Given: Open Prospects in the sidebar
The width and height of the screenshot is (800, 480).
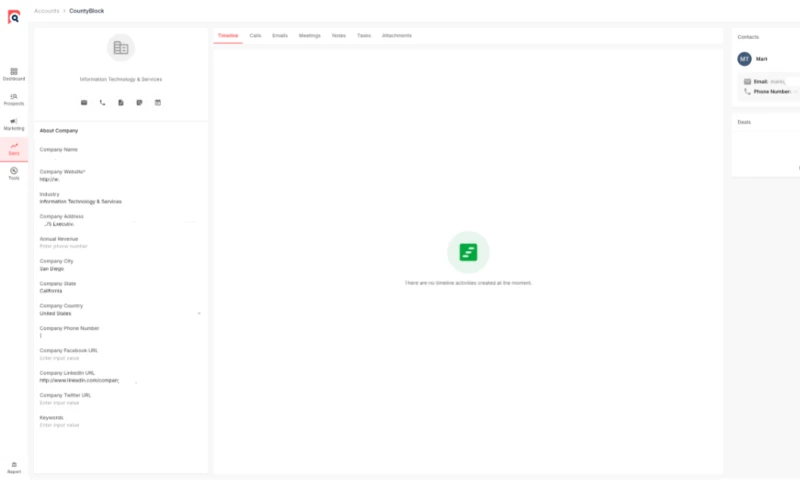Looking at the screenshot, I should pyautogui.click(x=14, y=99).
